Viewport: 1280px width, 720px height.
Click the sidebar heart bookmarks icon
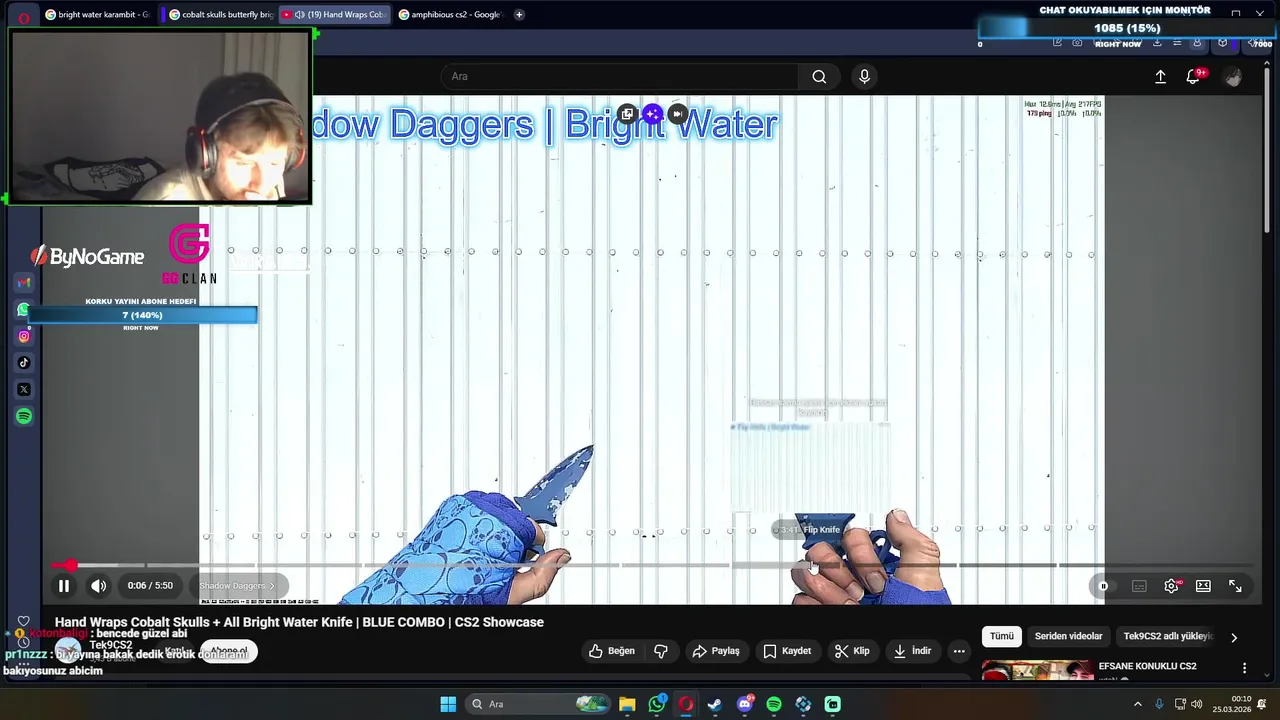pyautogui.click(x=24, y=621)
